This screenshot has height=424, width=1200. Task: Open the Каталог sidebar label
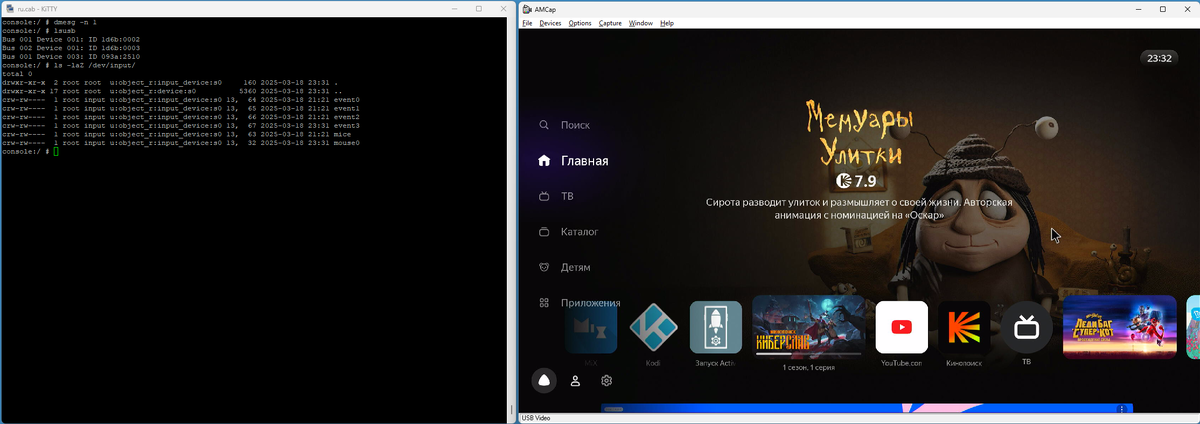click(580, 232)
